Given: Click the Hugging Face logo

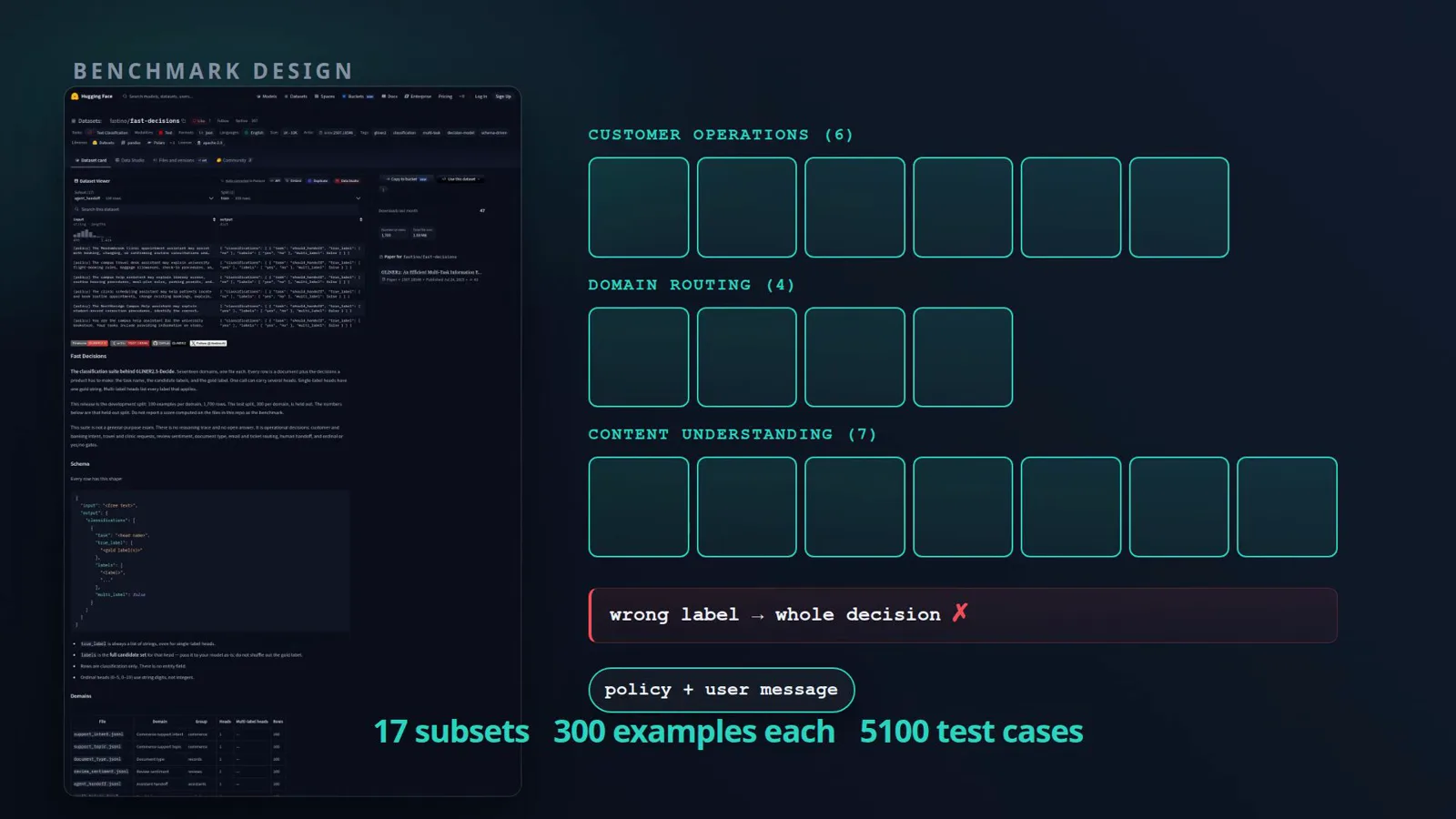Looking at the screenshot, I should [x=92, y=96].
